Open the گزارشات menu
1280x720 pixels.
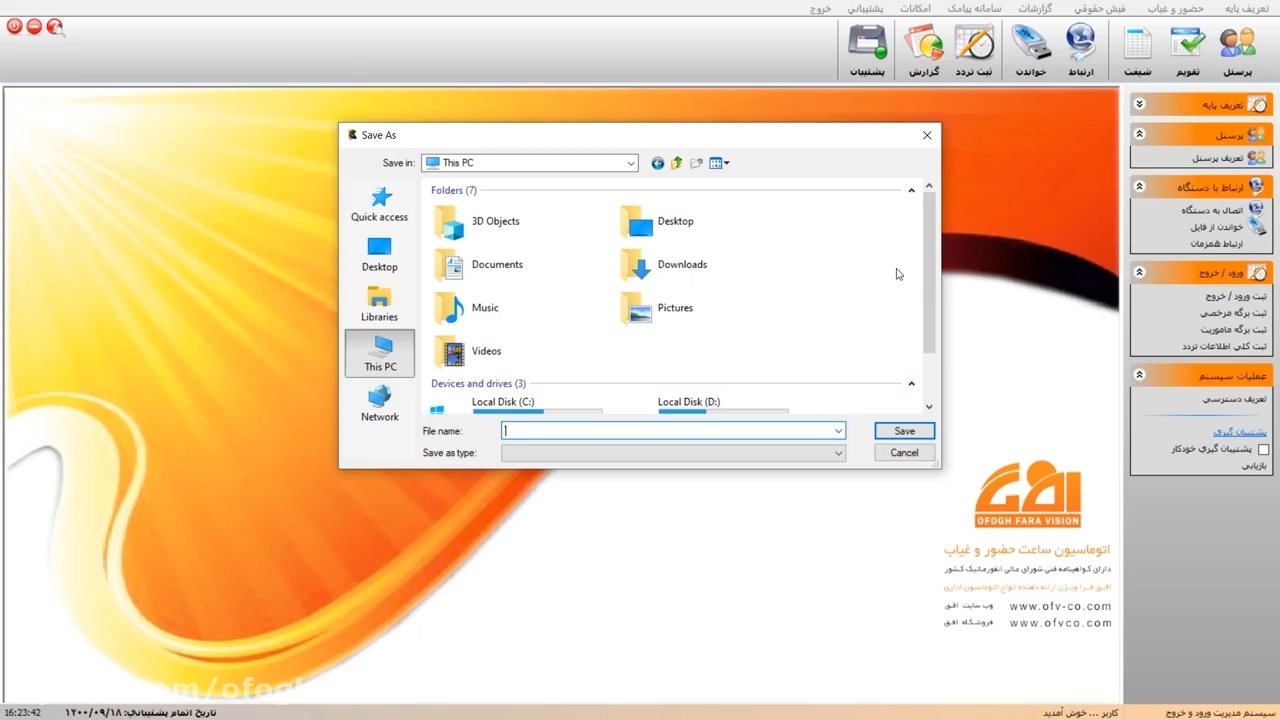tap(1035, 8)
